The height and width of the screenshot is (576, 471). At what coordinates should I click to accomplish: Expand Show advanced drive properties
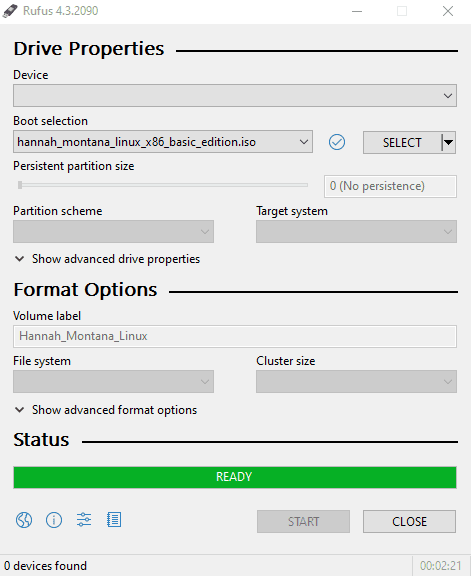107,259
